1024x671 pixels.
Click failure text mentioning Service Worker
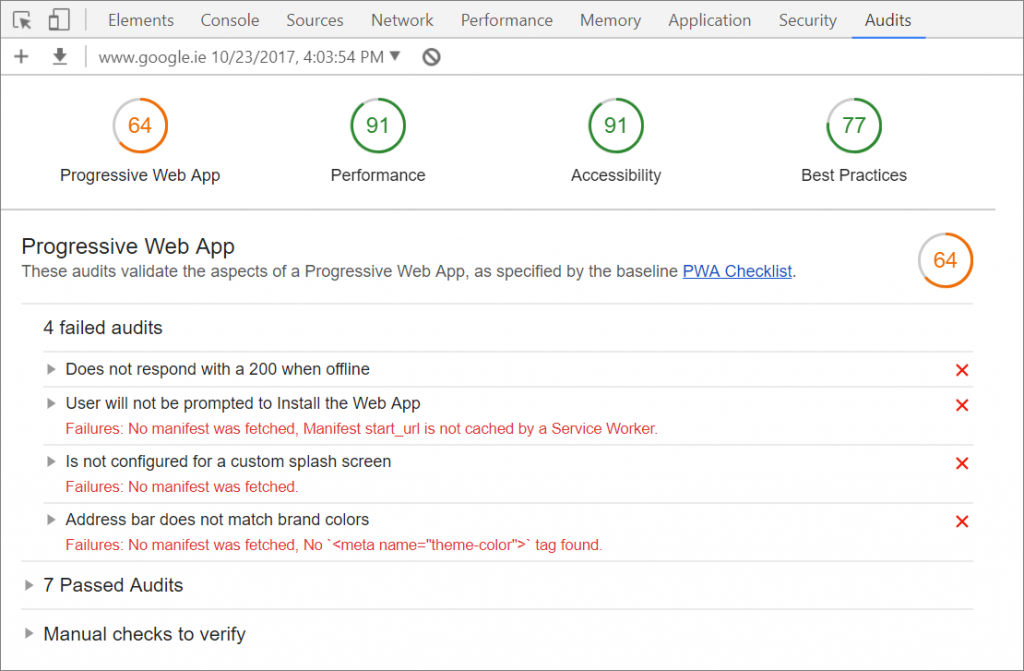pyautogui.click(x=361, y=429)
